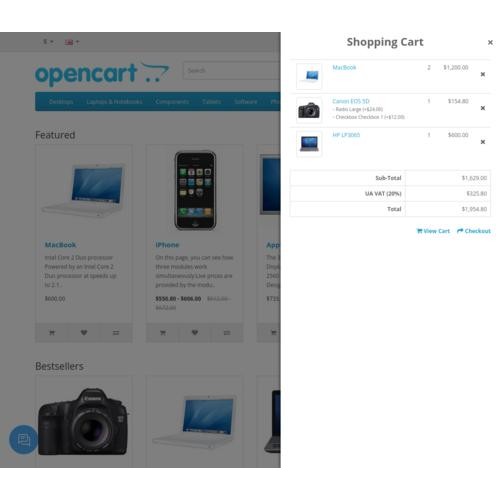
Task: Open the currency dropdown
Action: click(x=48, y=42)
